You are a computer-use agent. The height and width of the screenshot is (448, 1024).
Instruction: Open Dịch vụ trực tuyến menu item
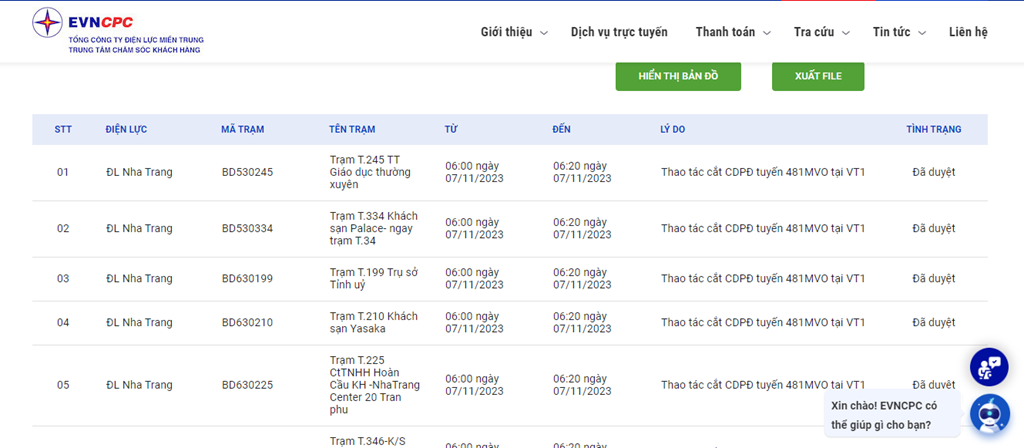619,32
